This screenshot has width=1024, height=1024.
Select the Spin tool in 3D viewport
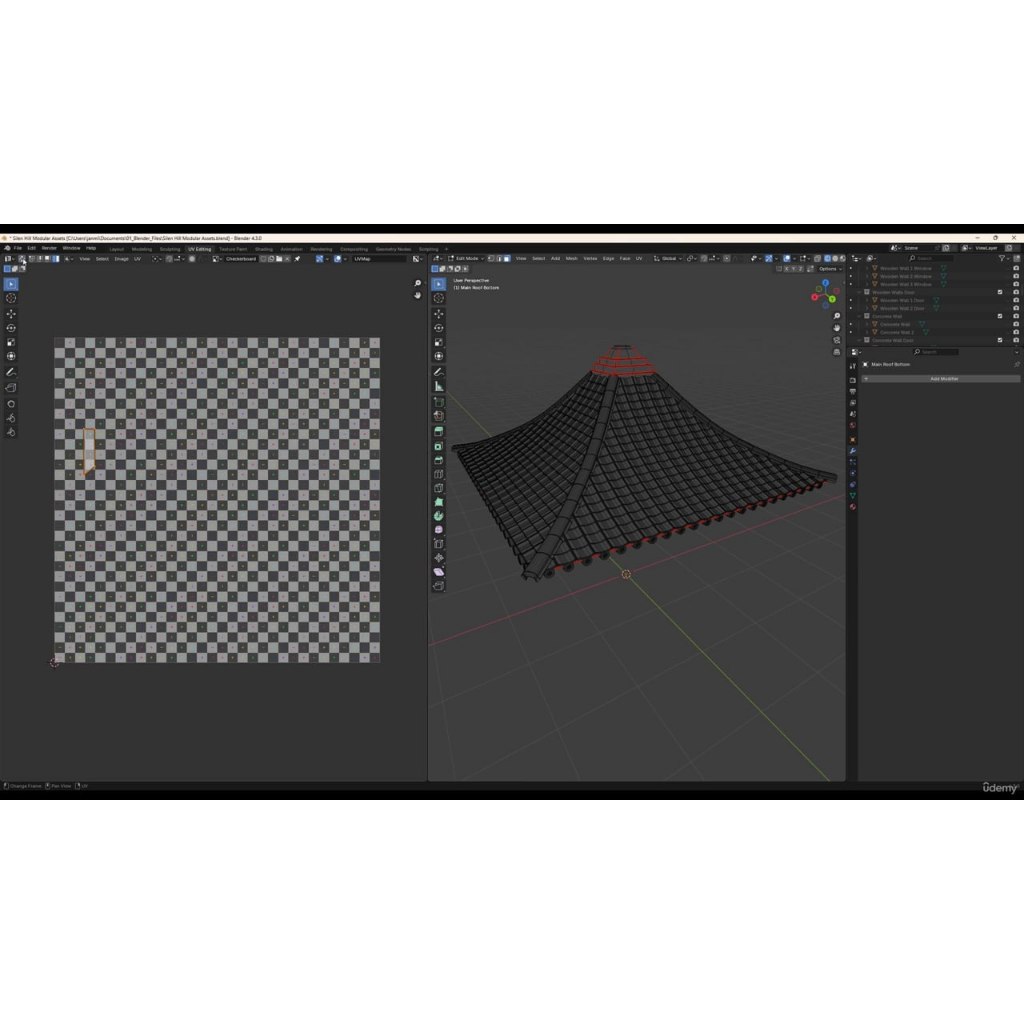[x=439, y=516]
